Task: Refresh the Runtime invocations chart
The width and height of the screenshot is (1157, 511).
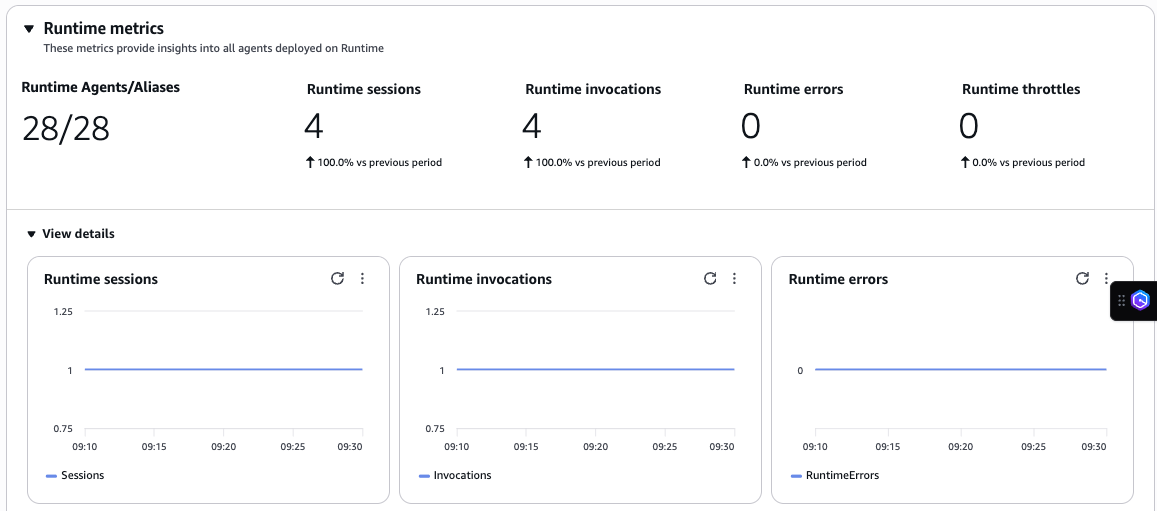Action: click(x=710, y=279)
